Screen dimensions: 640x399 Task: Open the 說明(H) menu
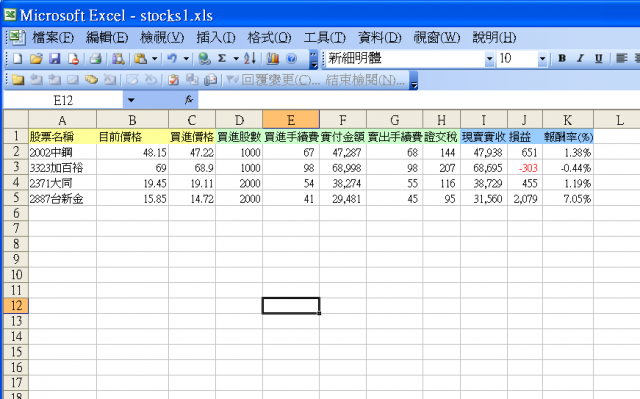click(x=494, y=38)
